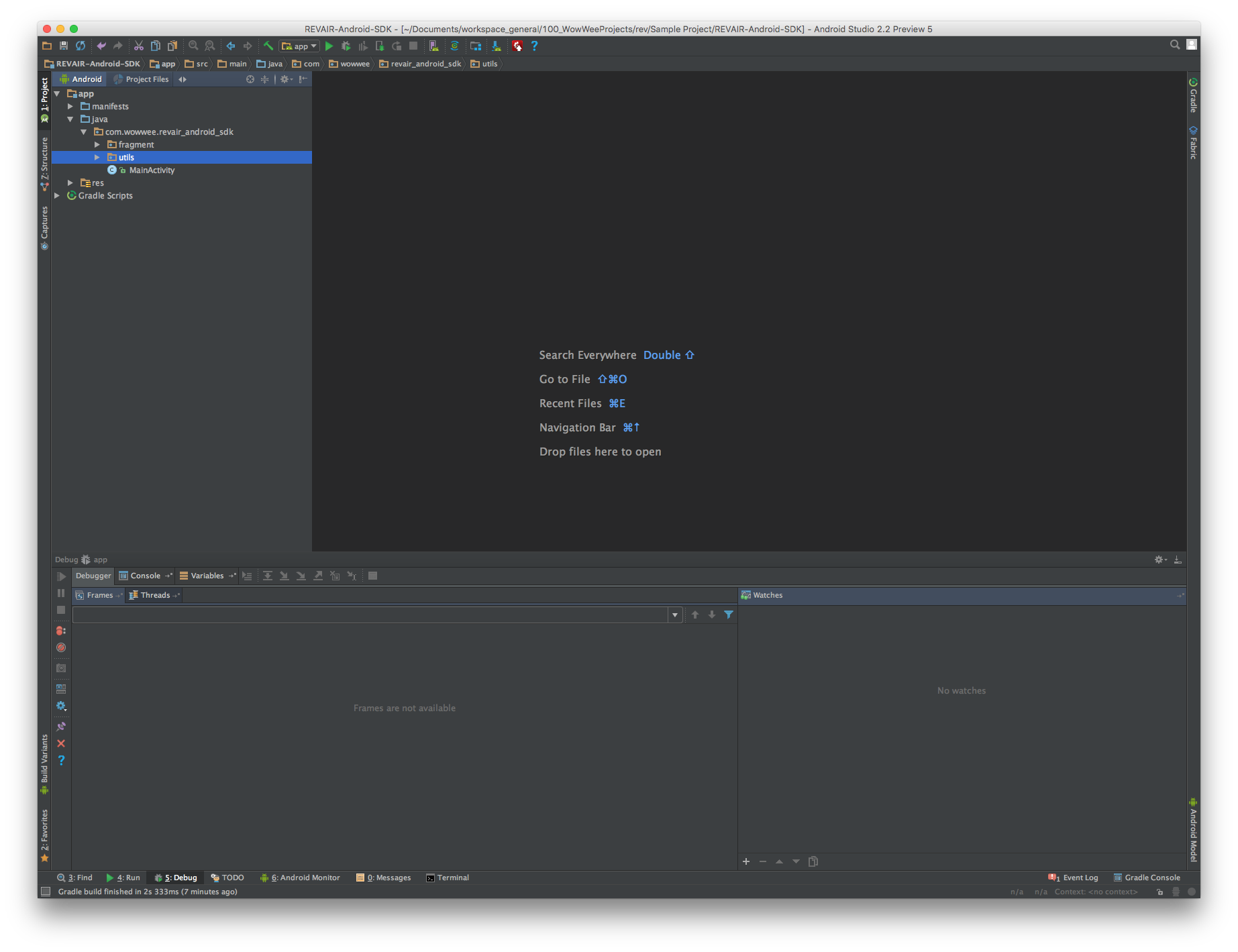Viewport: 1238px width, 952px height.
Task: Save all files with the floppy icon
Action: (x=64, y=46)
